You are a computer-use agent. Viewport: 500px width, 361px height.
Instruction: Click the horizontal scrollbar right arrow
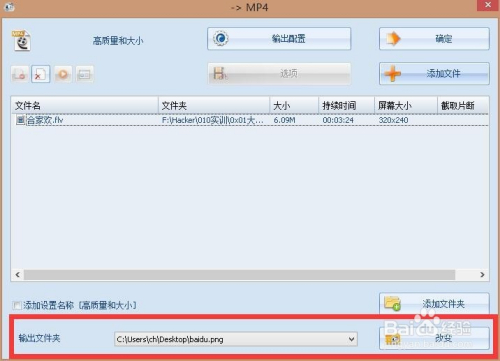(x=482, y=275)
